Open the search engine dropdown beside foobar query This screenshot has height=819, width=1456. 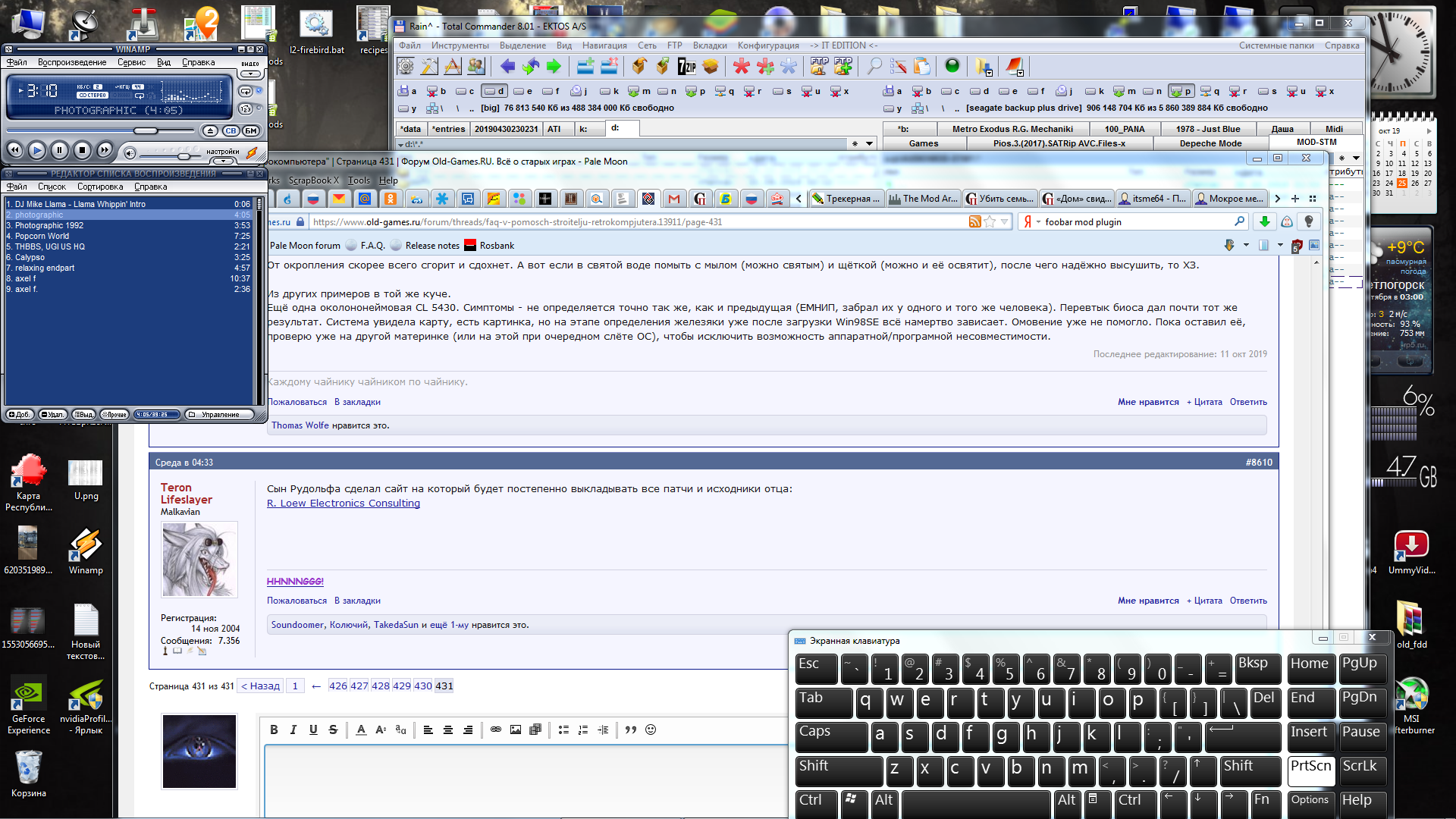(1038, 222)
